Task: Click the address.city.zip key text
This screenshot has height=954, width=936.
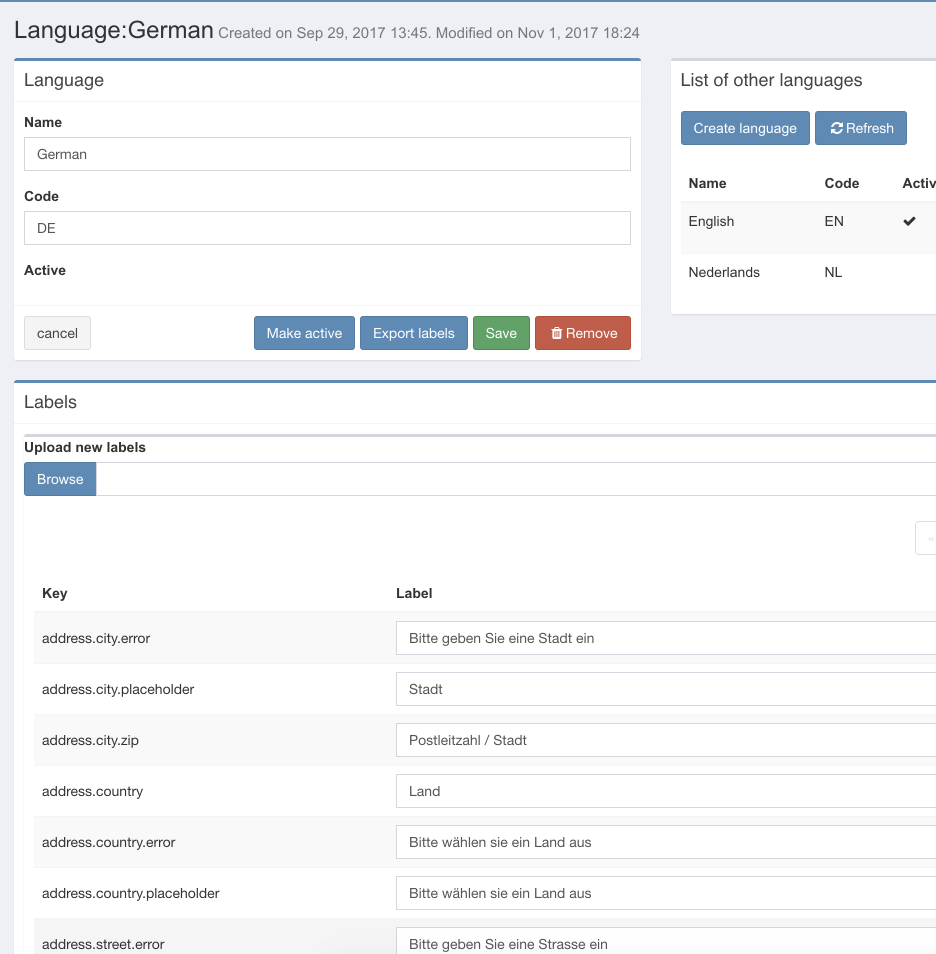Action: pyautogui.click(x=90, y=740)
